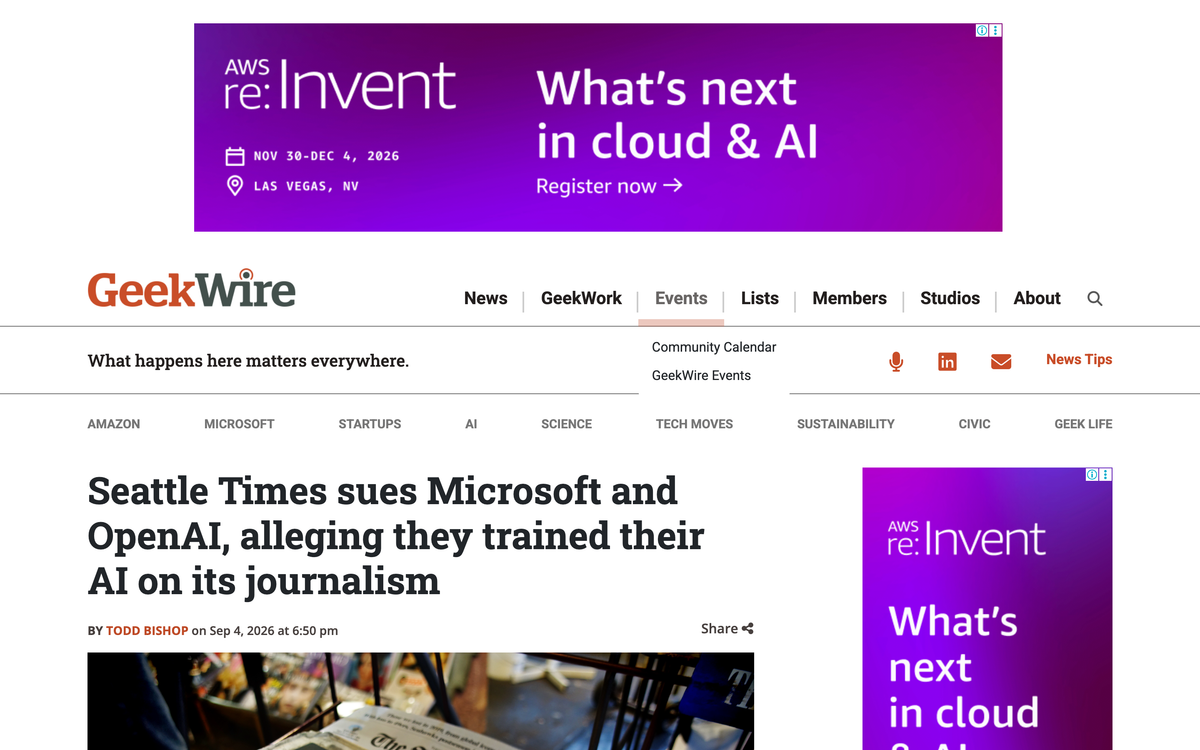1200x750 pixels.
Task: Open the Lists menu
Action: [x=760, y=298]
